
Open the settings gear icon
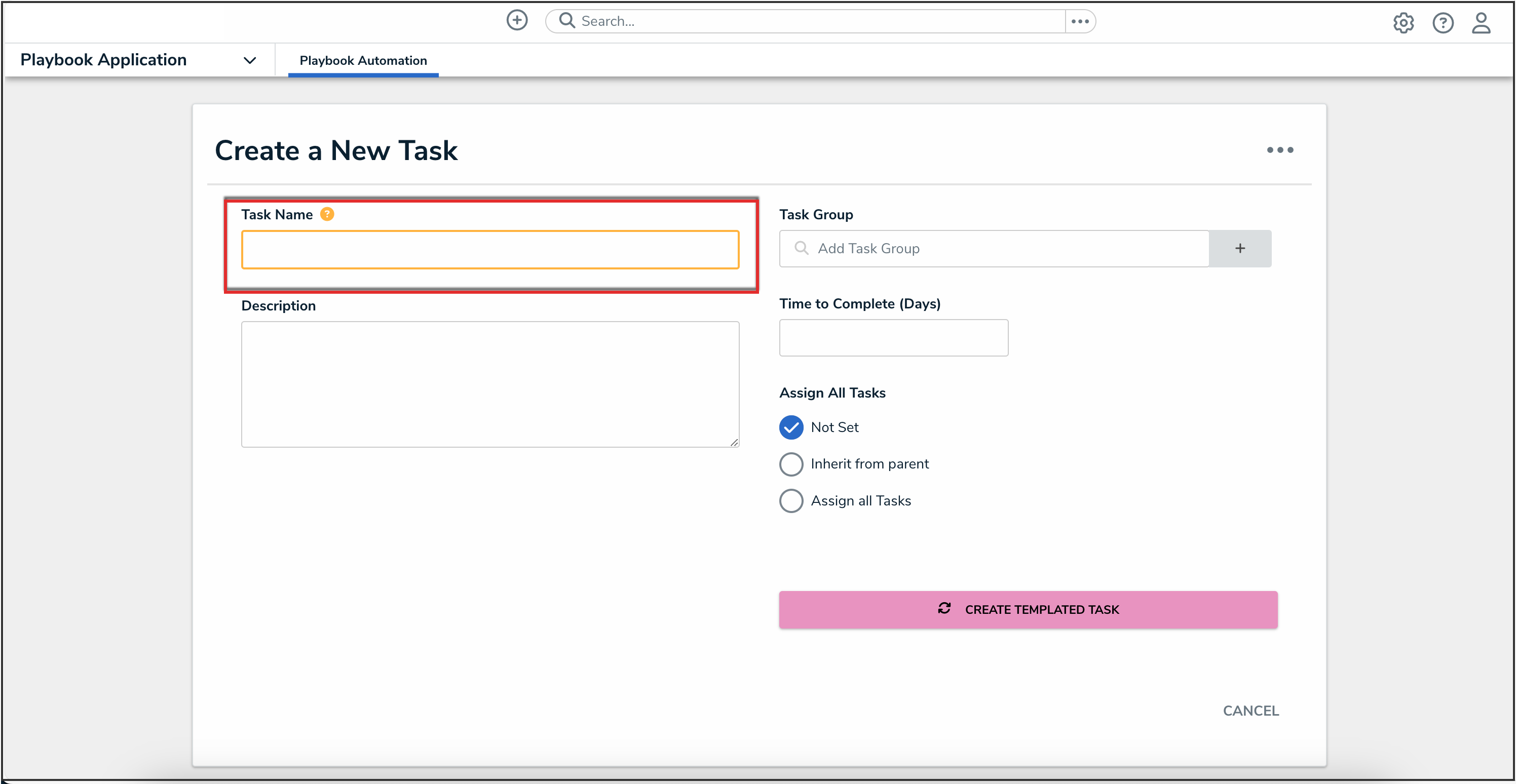(x=1403, y=23)
